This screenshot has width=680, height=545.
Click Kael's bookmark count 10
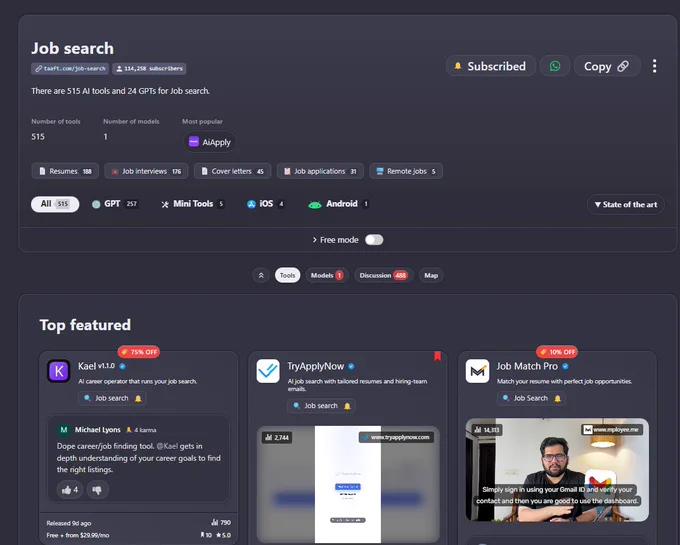tap(206, 535)
